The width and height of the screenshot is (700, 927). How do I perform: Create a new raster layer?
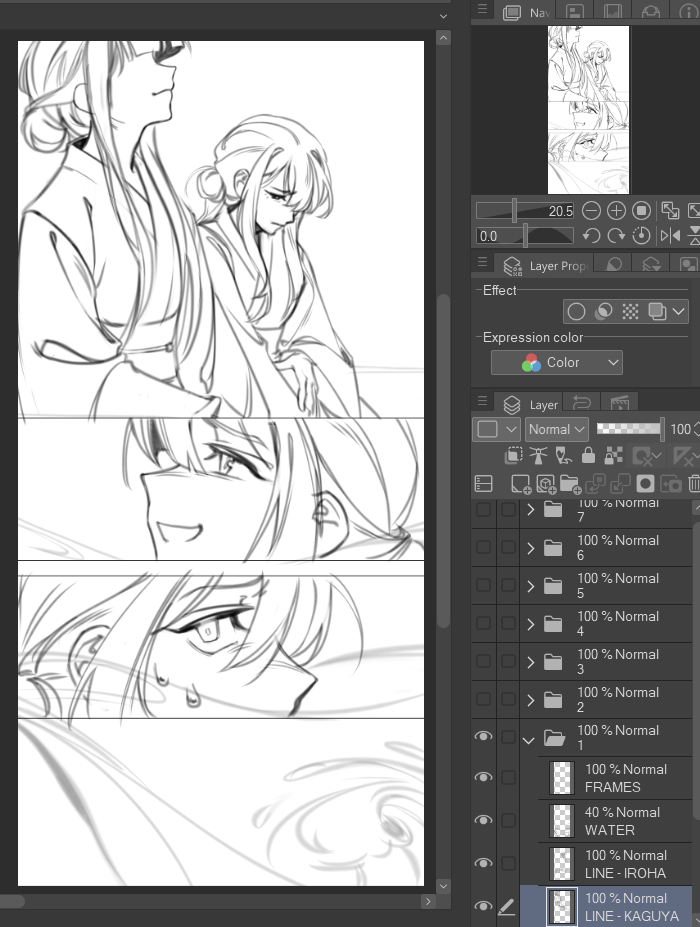pos(521,484)
